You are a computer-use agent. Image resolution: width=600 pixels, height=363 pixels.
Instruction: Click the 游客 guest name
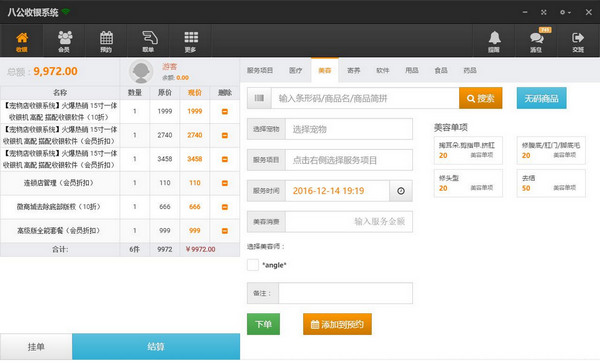[x=170, y=67]
